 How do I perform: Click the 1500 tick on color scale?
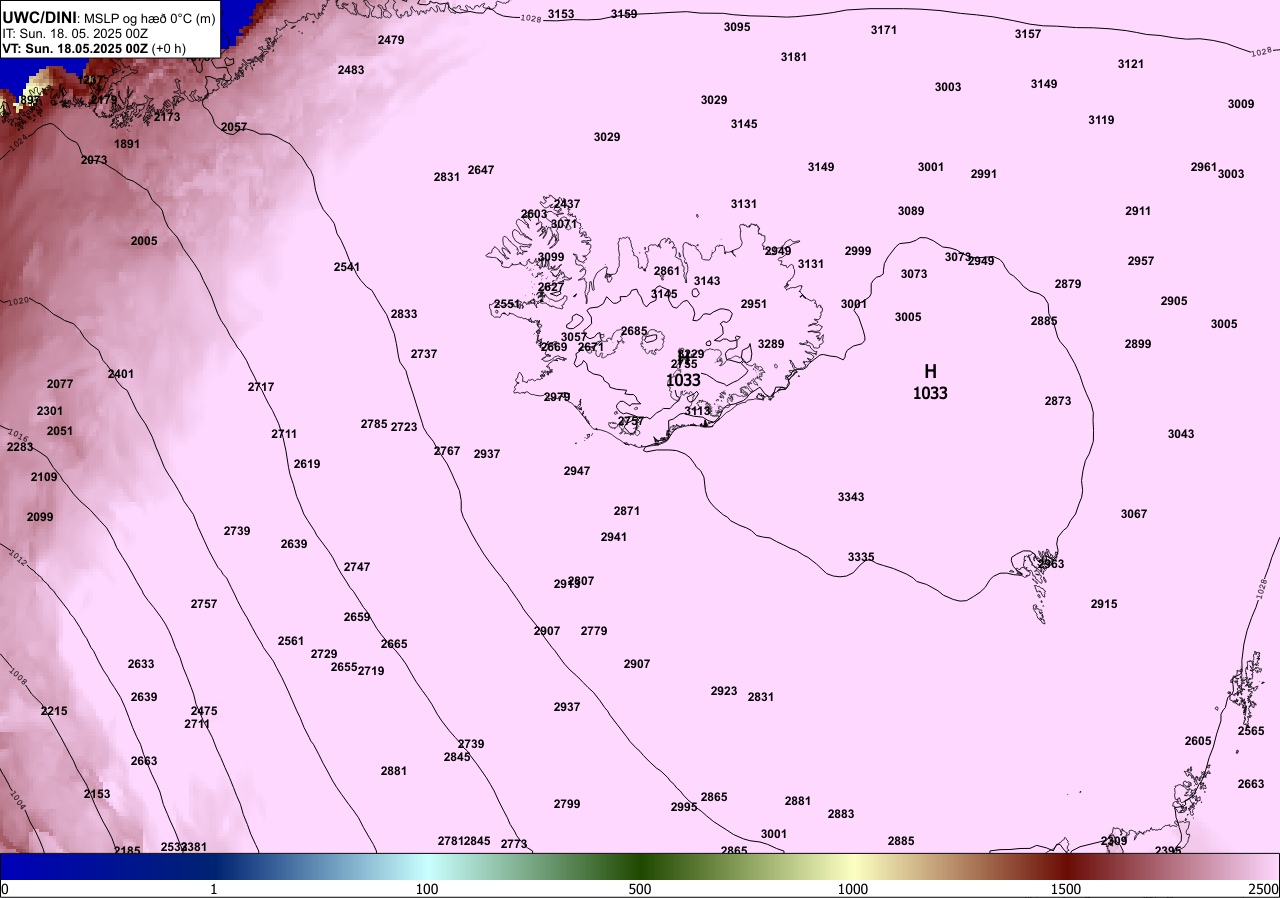click(1066, 889)
